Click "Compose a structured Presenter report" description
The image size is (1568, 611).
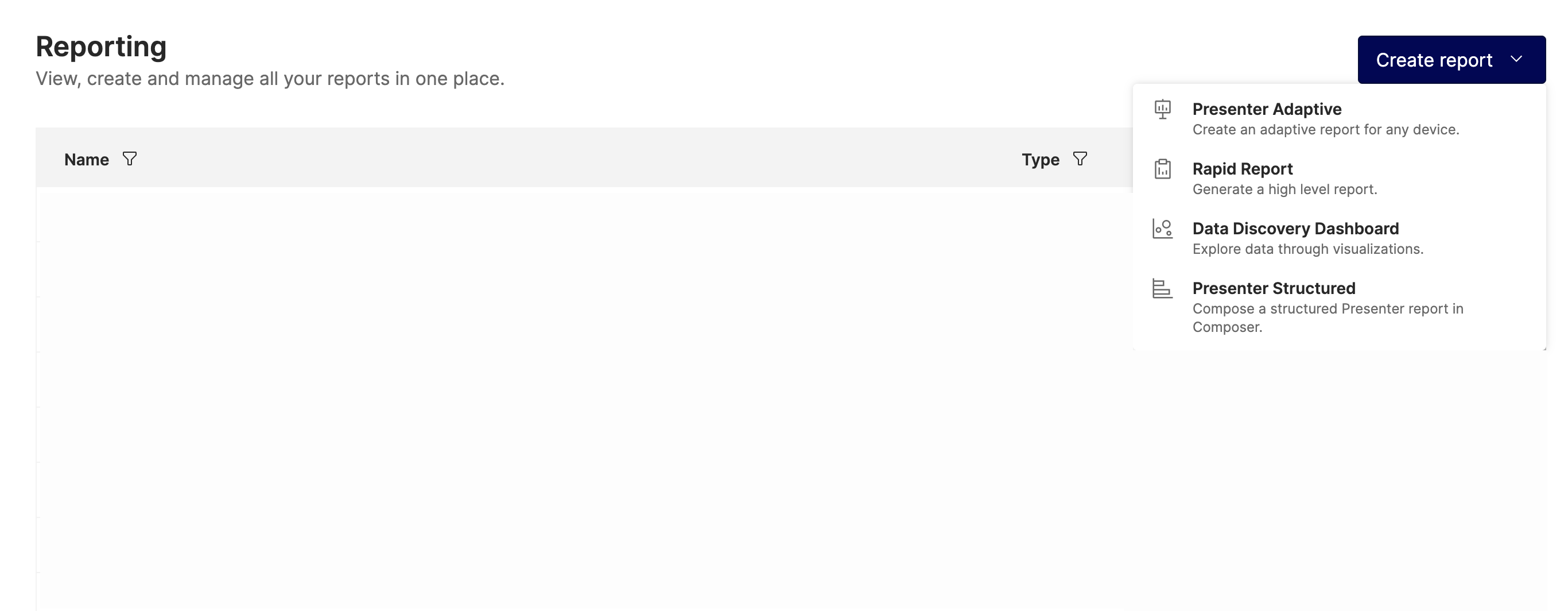click(1327, 309)
